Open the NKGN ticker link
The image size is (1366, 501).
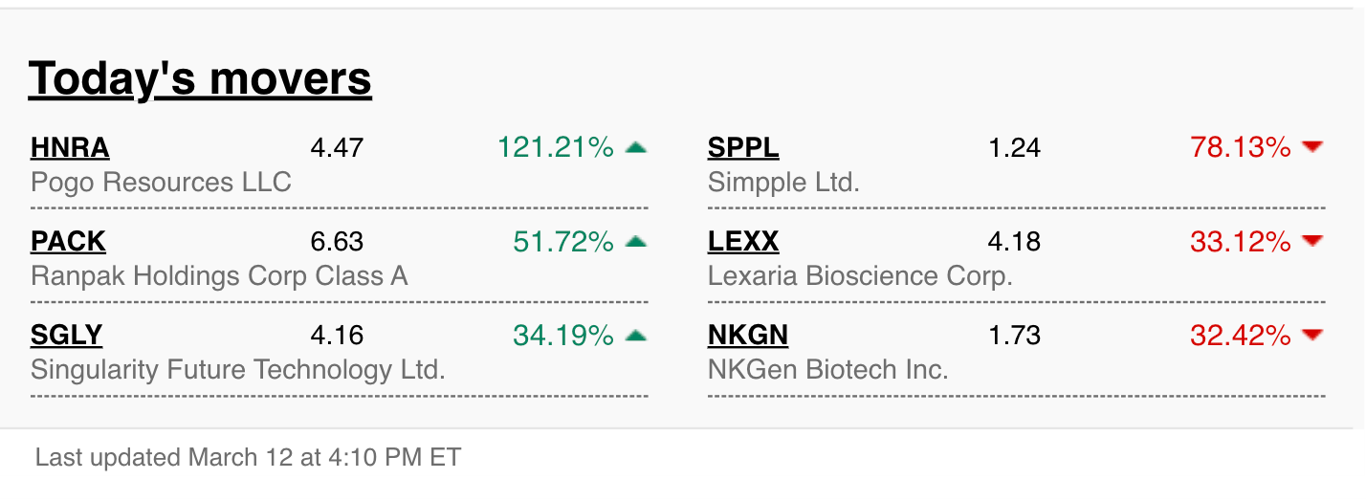748,335
